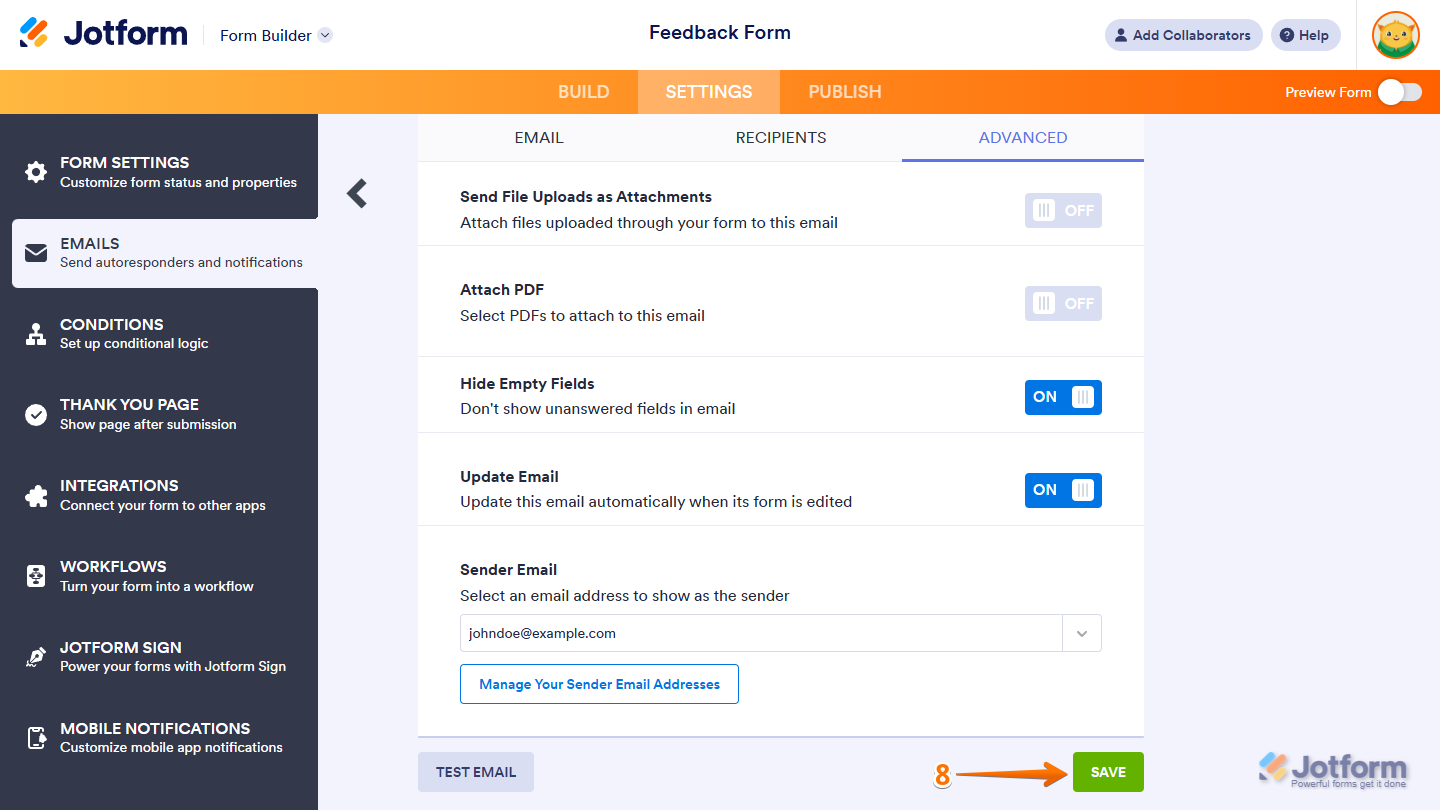Click the Workflows icon in sidebar
The image size is (1440, 810).
coord(36,576)
